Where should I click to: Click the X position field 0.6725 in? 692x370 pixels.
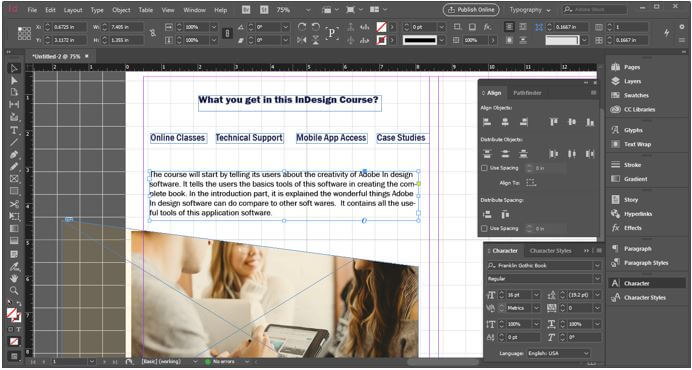click(x=70, y=27)
